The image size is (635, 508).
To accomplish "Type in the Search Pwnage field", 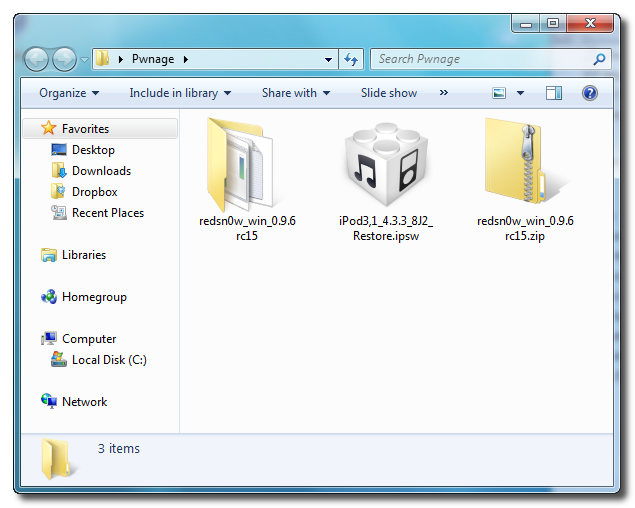I will coord(480,59).
